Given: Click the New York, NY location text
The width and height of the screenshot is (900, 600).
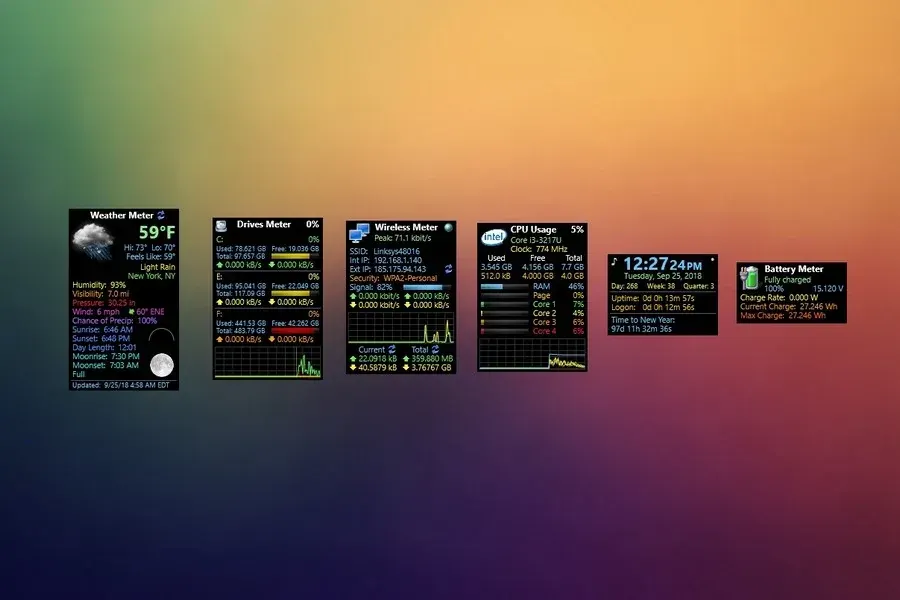Looking at the screenshot, I should 152,276.
